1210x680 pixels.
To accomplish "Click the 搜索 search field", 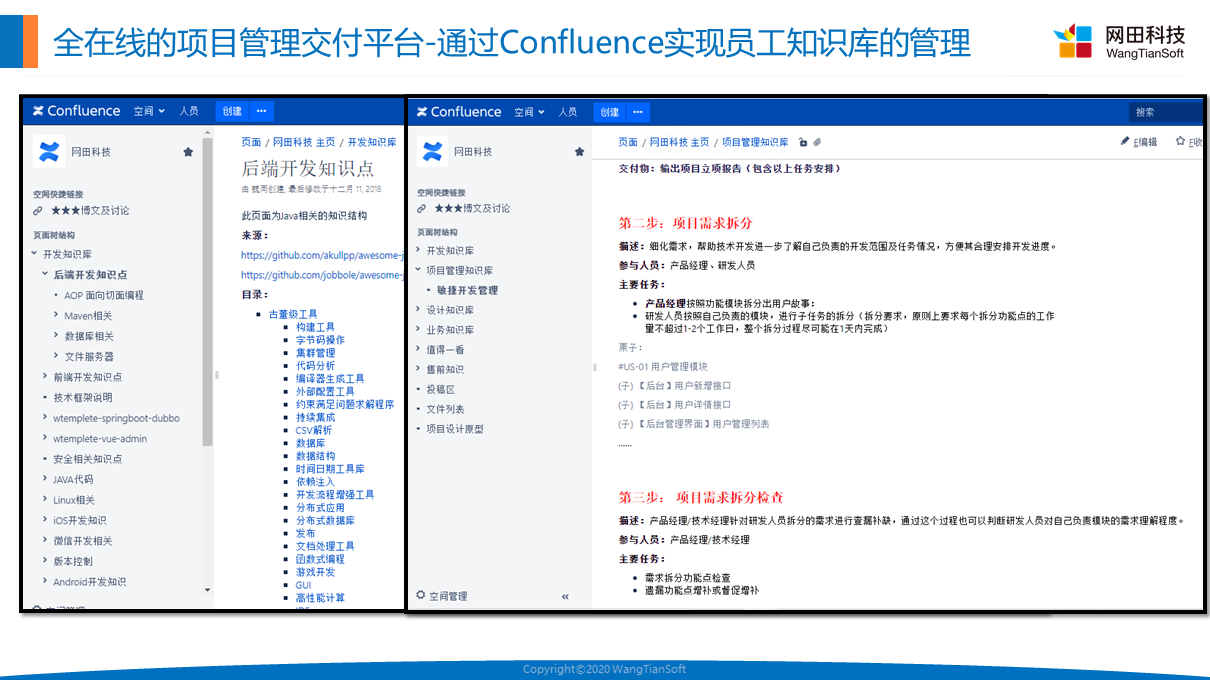I will point(1166,112).
